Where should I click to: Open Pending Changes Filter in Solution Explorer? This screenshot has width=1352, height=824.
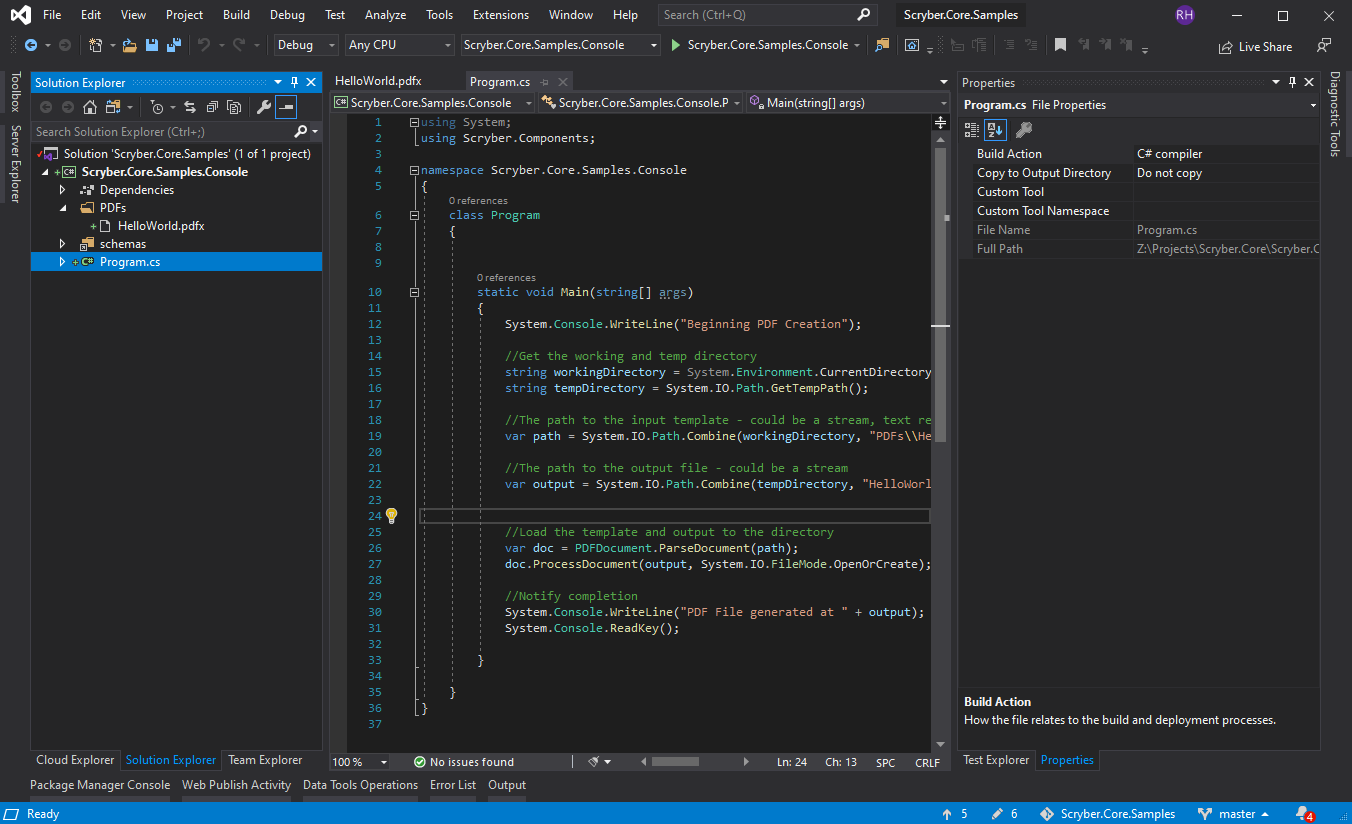(158, 107)
